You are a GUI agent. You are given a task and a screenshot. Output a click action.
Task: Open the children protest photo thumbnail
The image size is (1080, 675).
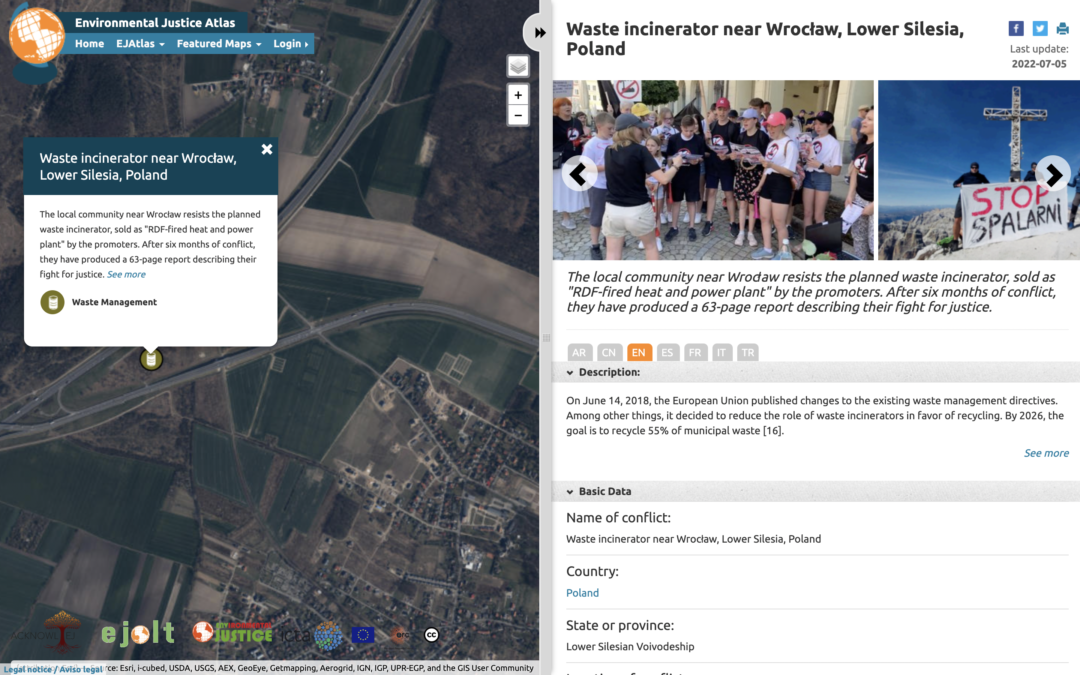[x=713, y=170]
